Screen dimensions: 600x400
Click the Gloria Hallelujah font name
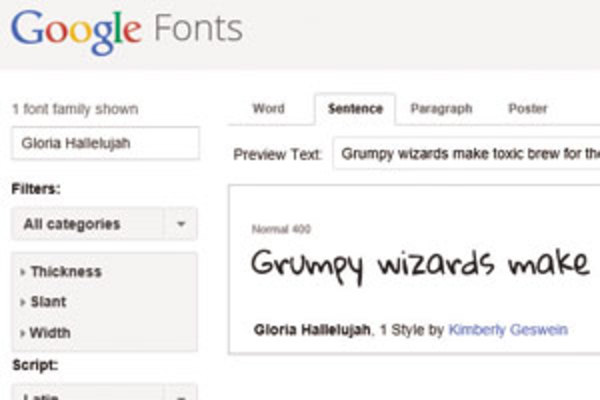[312, 330]
